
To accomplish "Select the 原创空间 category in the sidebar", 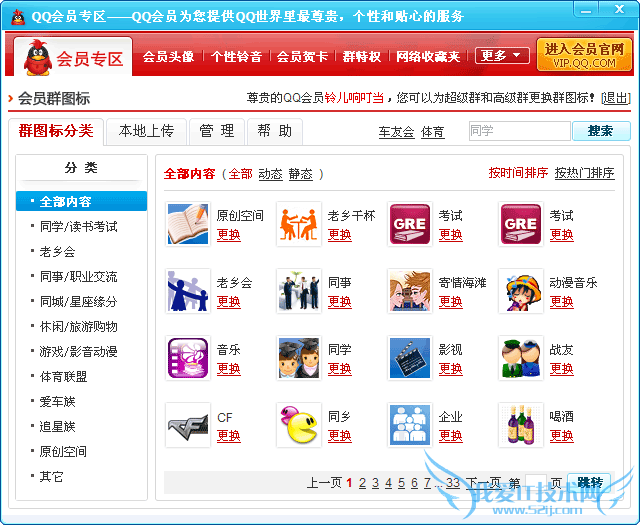I will (63, 452).
